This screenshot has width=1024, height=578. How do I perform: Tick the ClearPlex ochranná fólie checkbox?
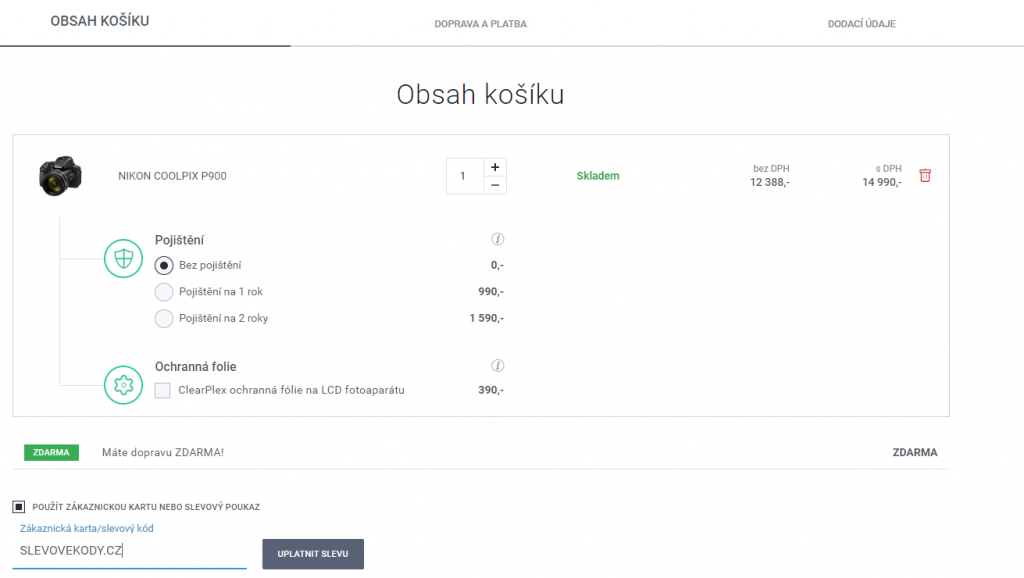[x=163, y=391]
